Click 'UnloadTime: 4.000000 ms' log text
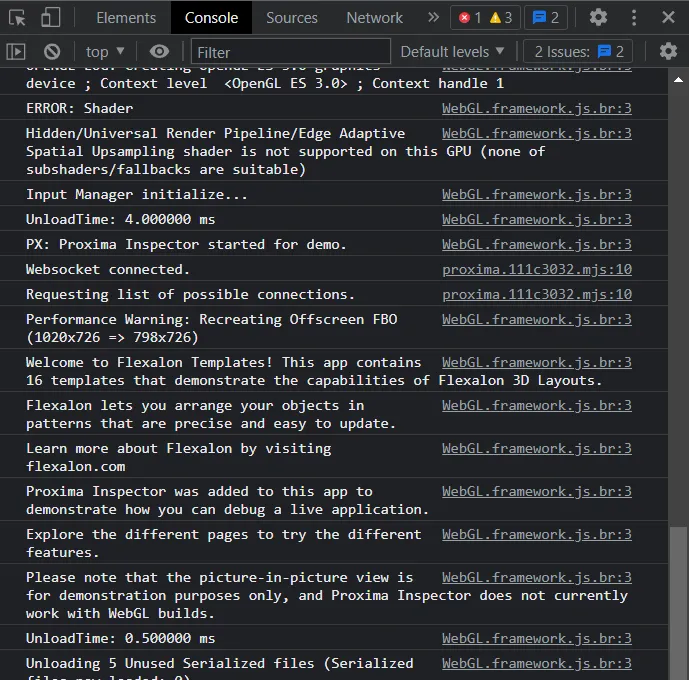This screenshot has width=689, height=680. [120, 219]
